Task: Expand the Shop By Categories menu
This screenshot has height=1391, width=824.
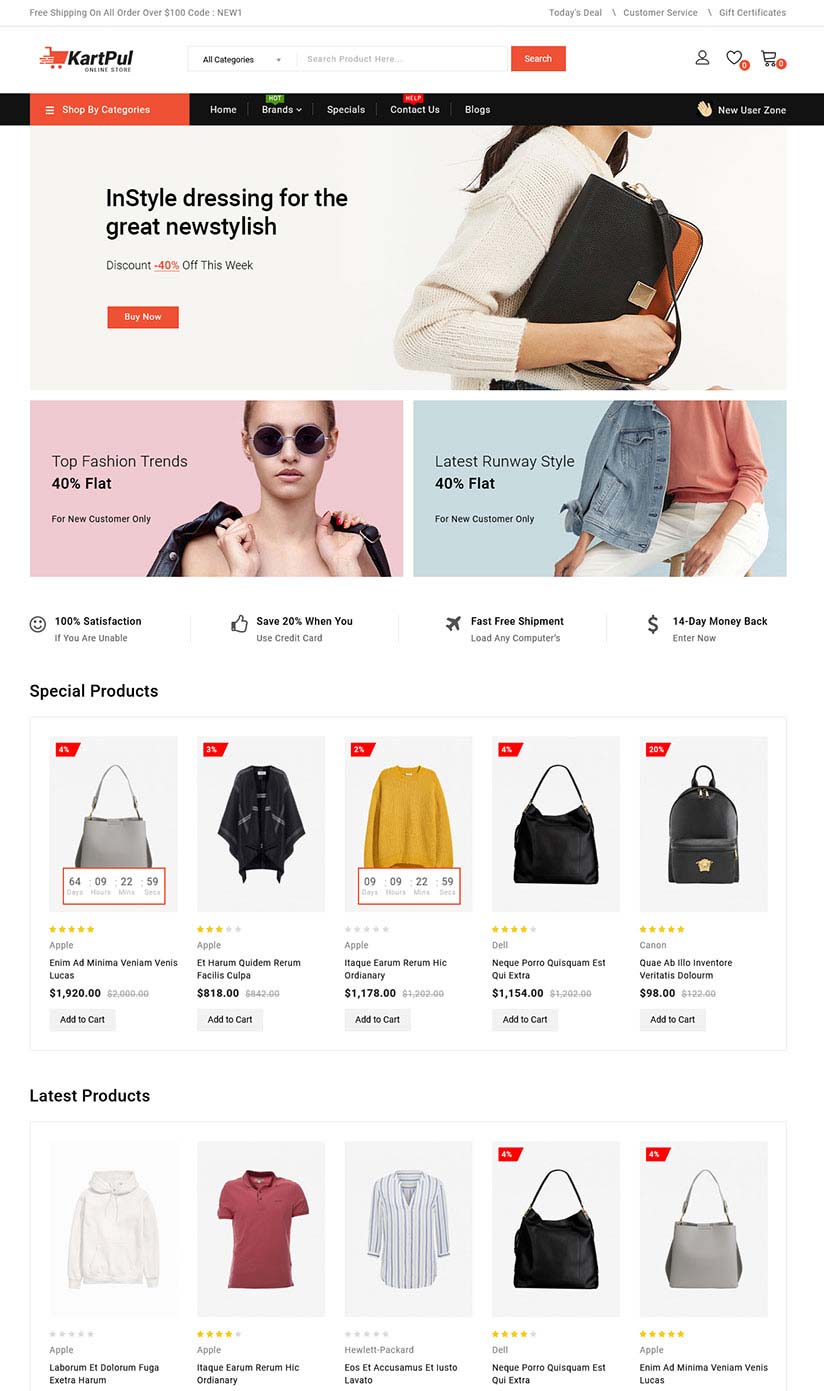Action: click(109, 109)
